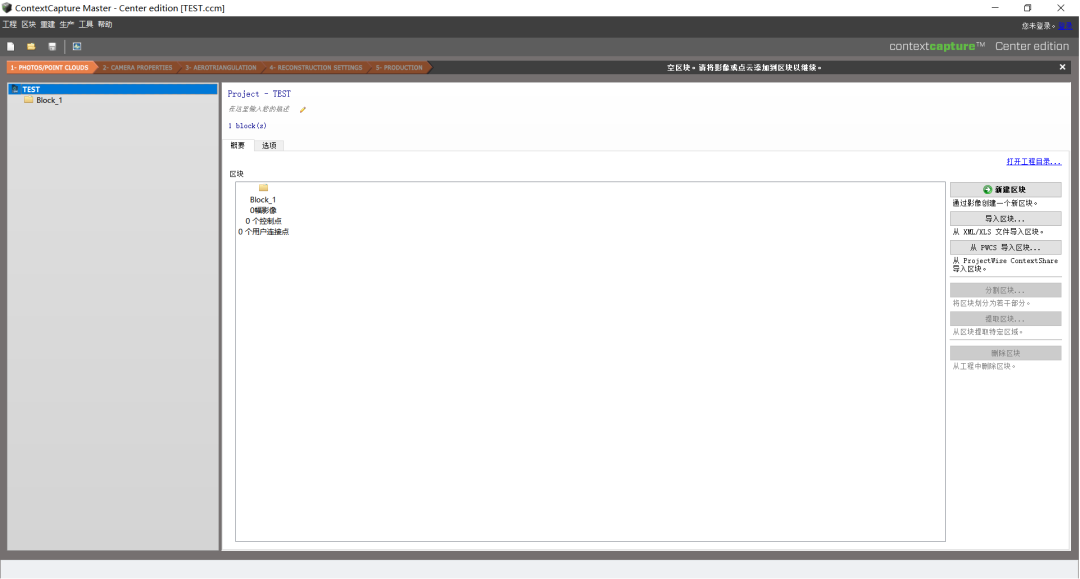Select step 2 Camera Properties
The width and height of the screenshot is (1080, 579).
[138, 67]
